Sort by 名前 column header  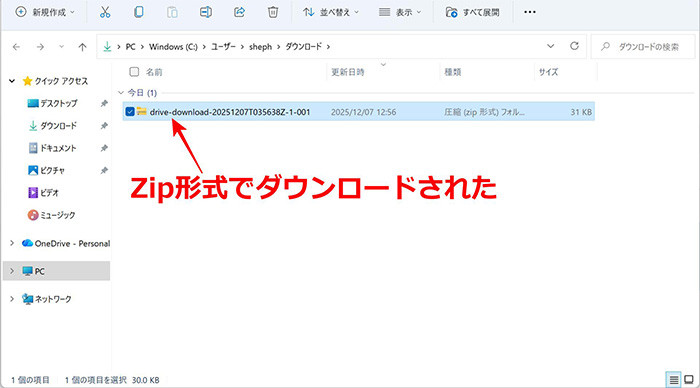pyautogui.click(x=154, y=72)
